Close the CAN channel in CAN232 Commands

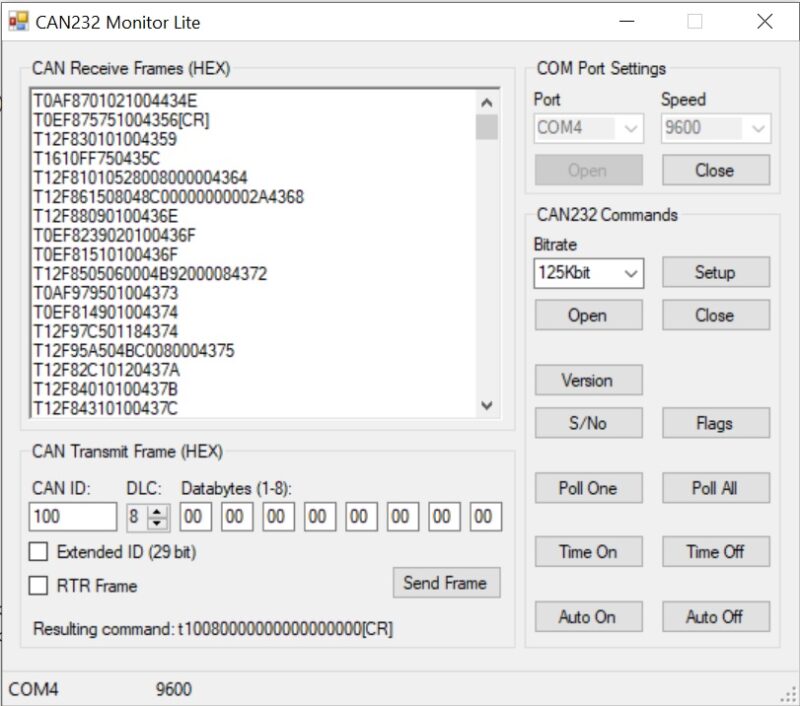pos(716,315)
